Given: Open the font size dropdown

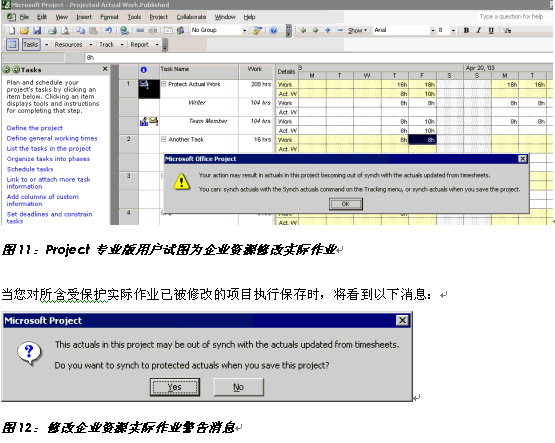Looking at the screenshot, I should (x=453, y=30).
